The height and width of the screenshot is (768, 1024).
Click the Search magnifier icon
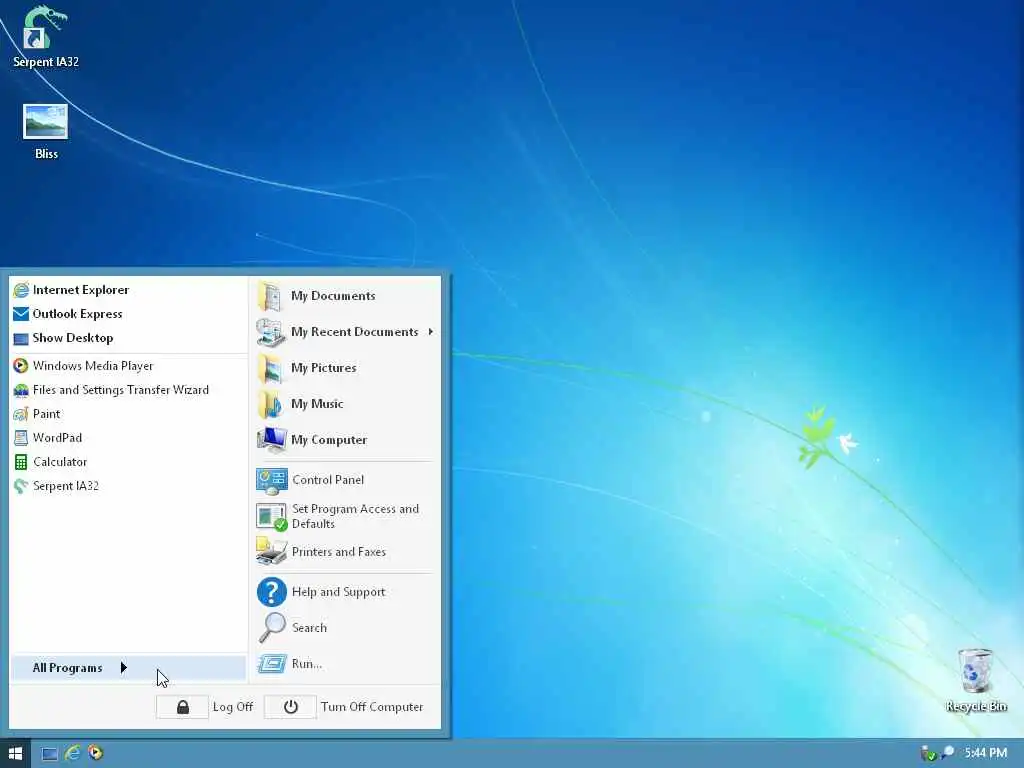pos(272,628)
